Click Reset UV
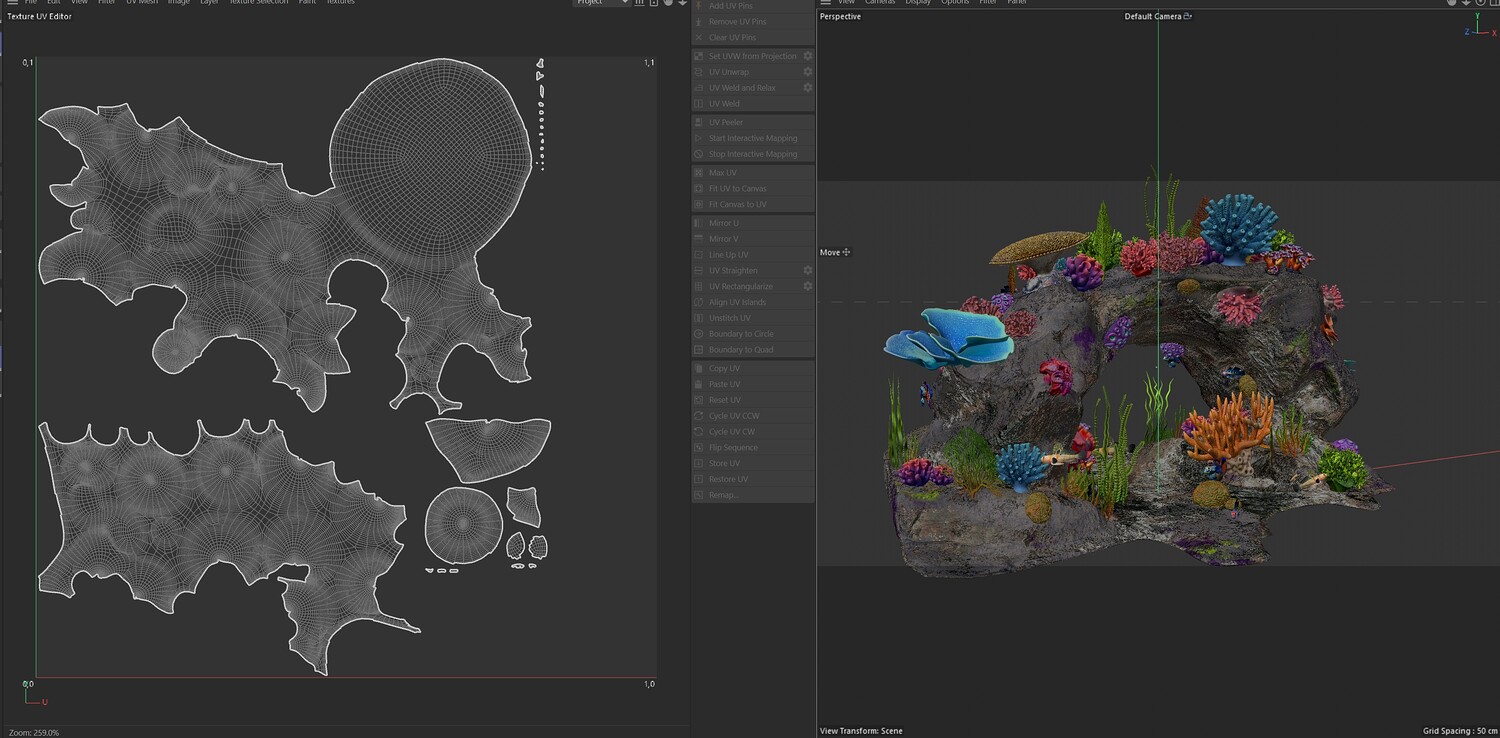Image resolution: width=1500 pixels, height=738 pixels. point(753,400)
